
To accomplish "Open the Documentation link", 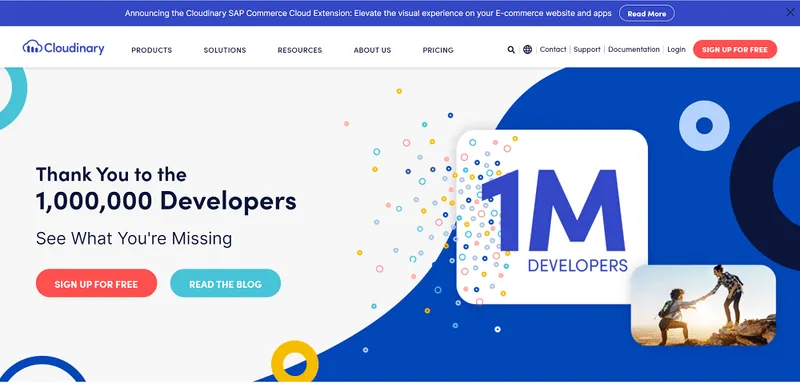I will tap(634, 49).
